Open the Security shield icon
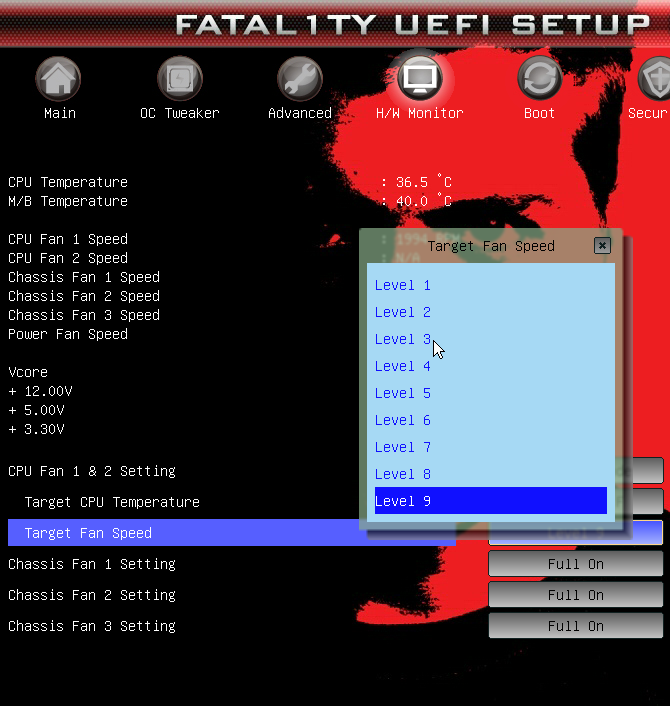 654,79
